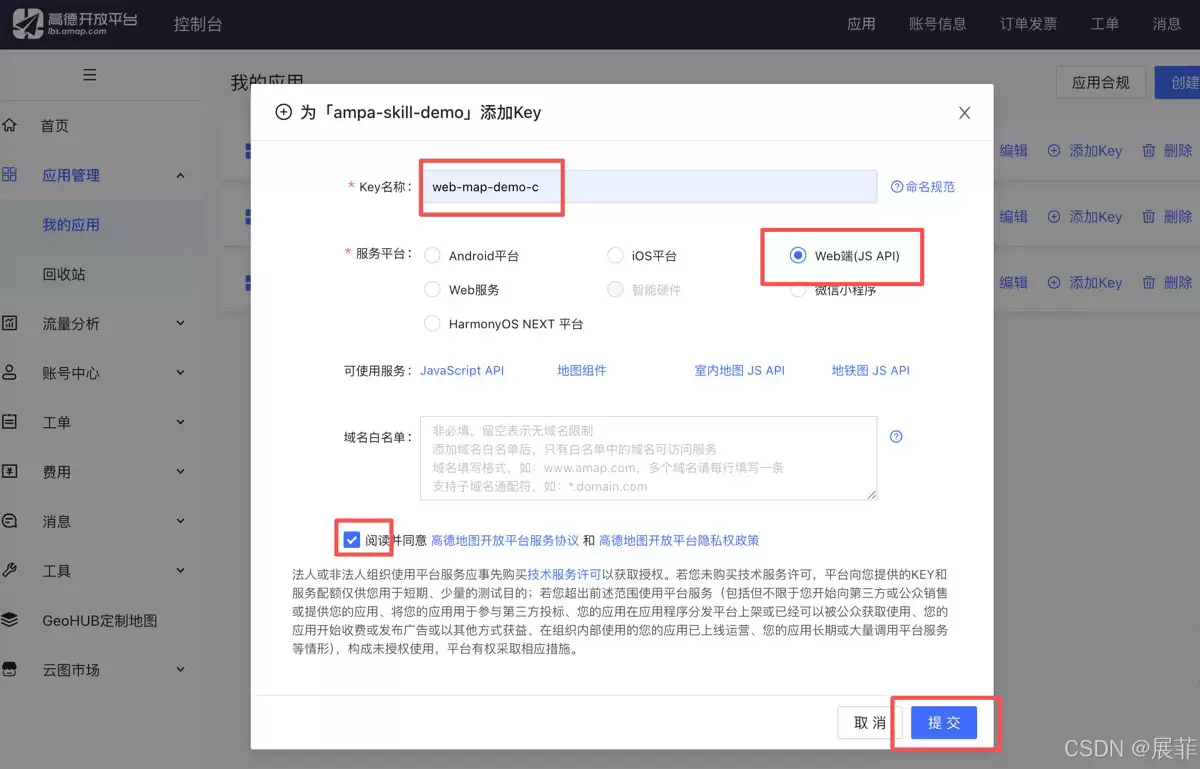Click the 添加Key plus icon in the second row
1200x769 pixels.
pos(1054,217)
